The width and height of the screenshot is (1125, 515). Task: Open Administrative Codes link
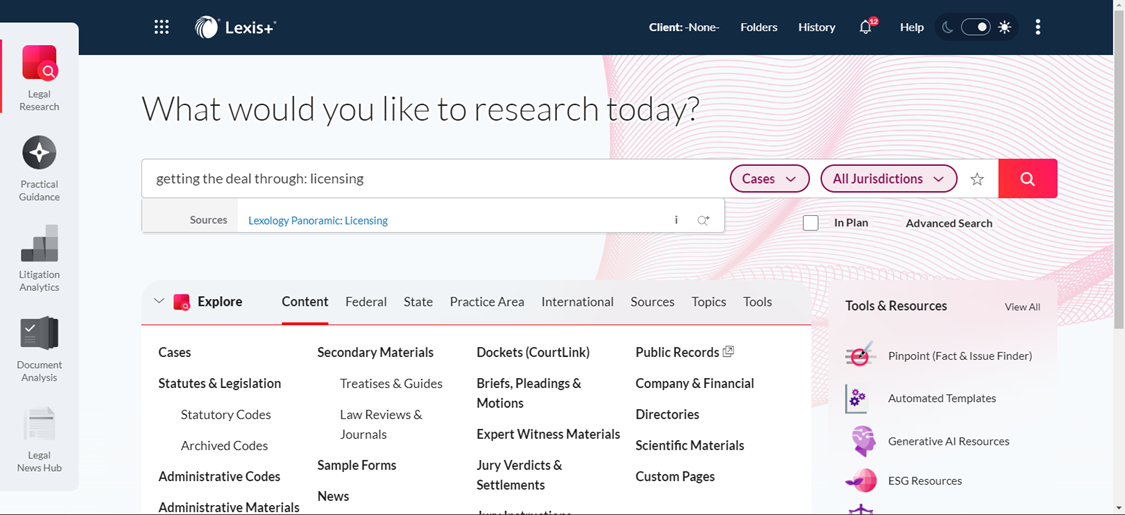pyautogui.click(x=220, y=476)
